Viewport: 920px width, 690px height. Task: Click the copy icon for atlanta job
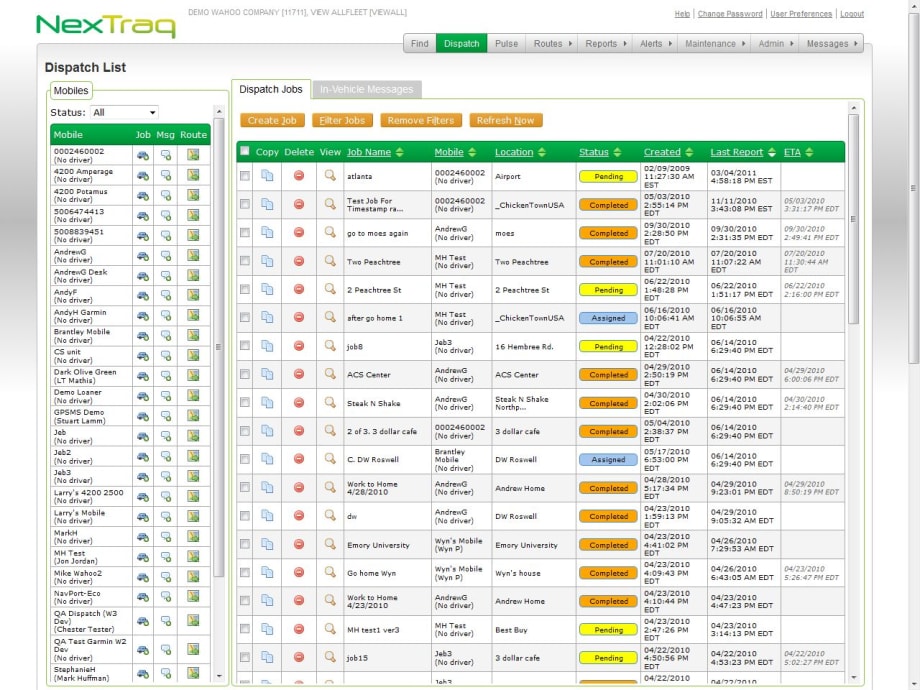pyautogui.click(x=267, y=176)
